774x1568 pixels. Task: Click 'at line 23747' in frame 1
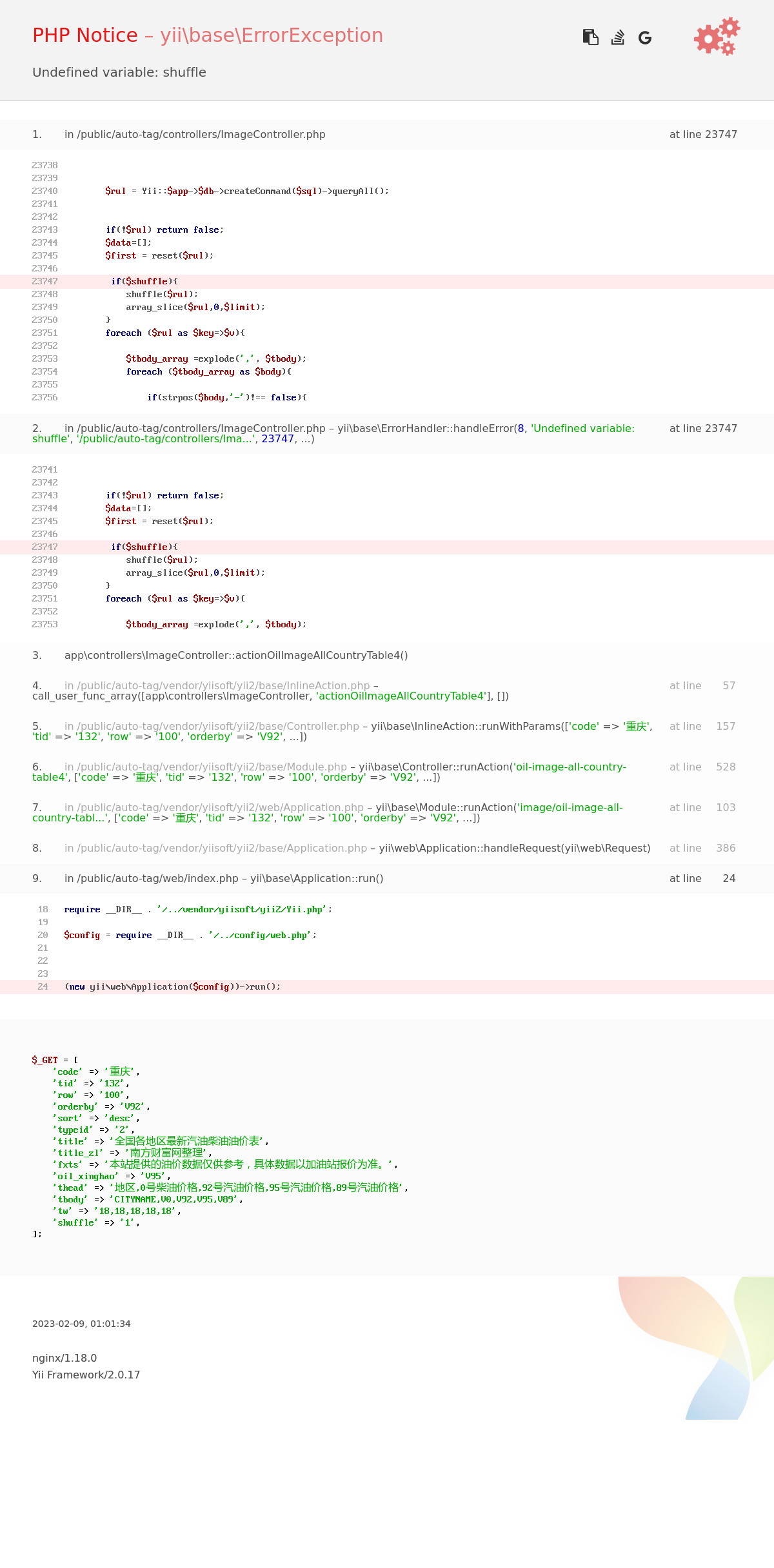click(x=703, y=135)
